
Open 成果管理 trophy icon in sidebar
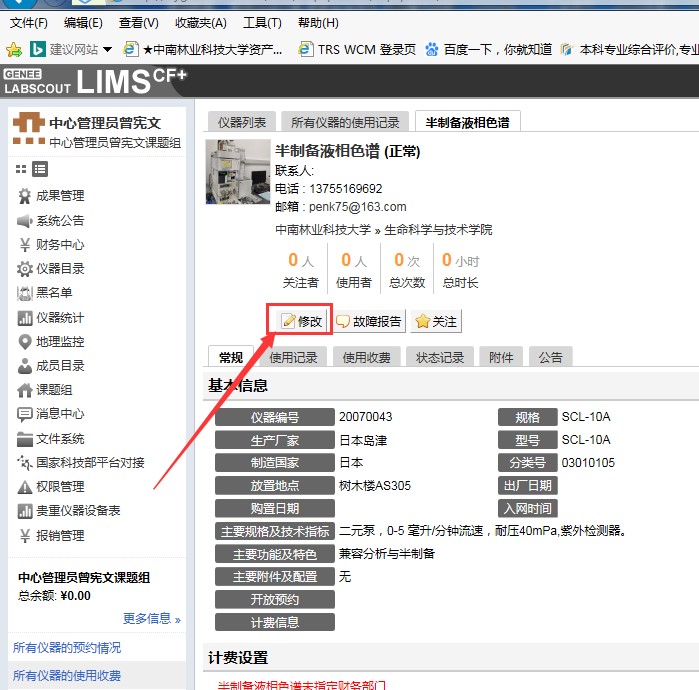point(25,196)
